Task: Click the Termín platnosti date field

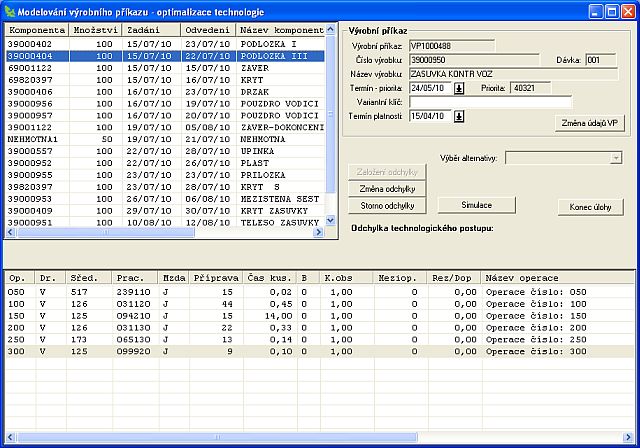Action: 430,117
